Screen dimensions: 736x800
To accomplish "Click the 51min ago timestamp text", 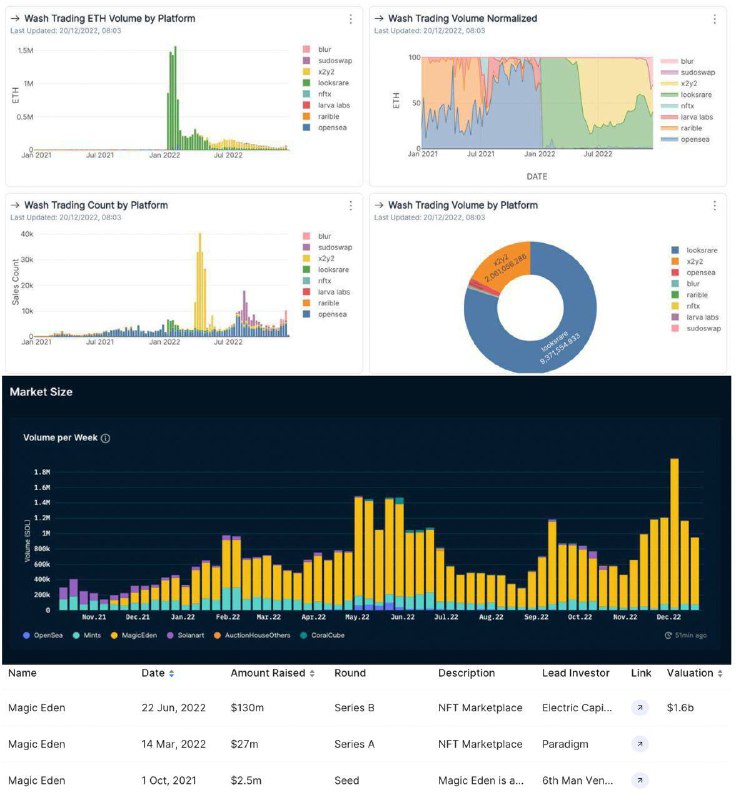I will click(691, 635).
